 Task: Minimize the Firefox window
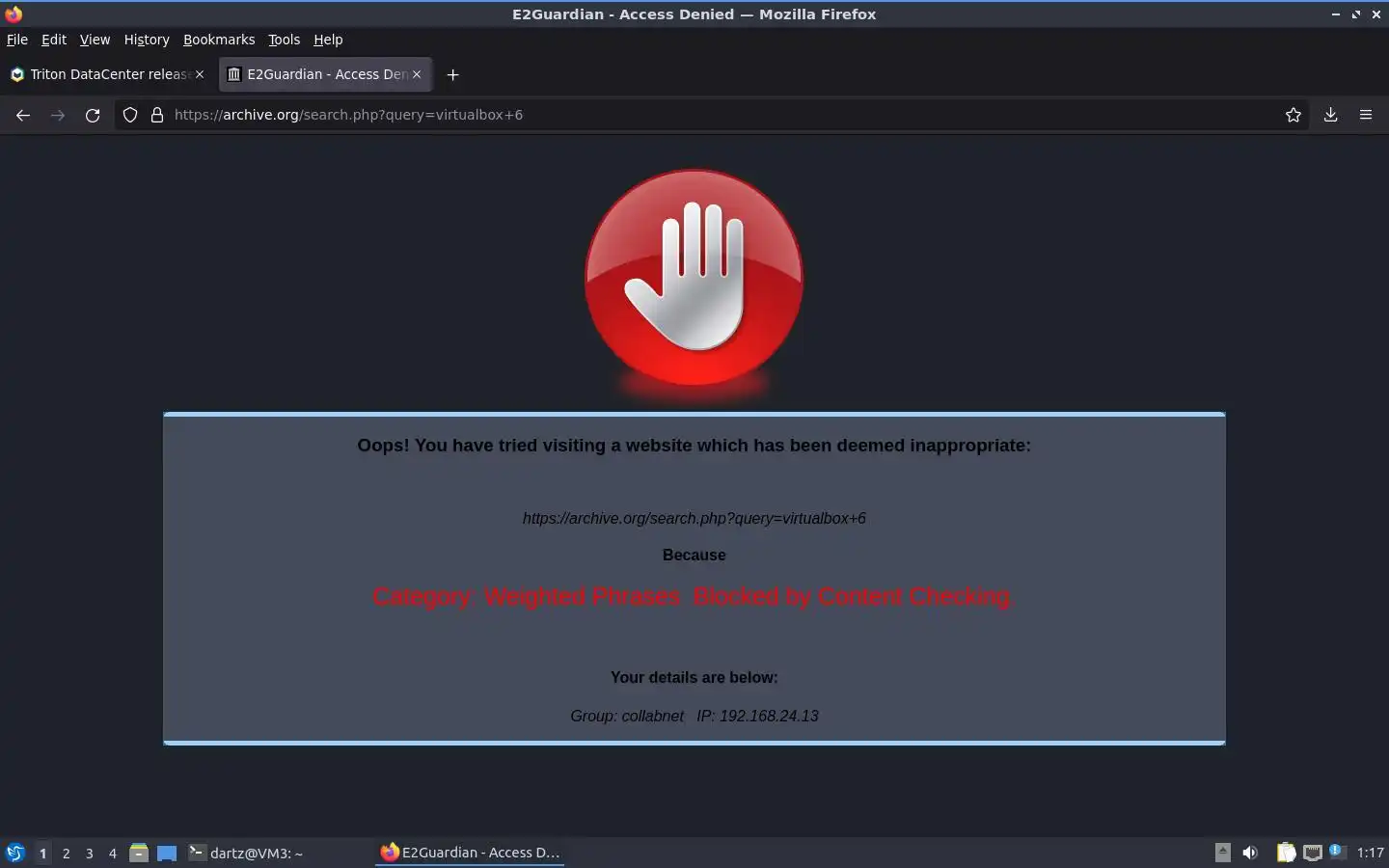pos(1335,14)
